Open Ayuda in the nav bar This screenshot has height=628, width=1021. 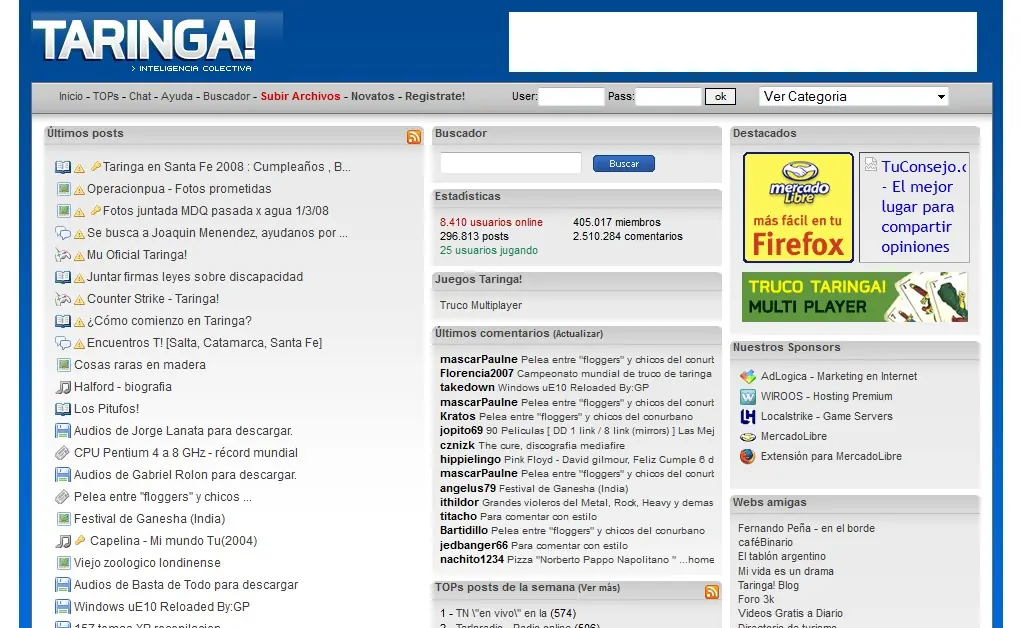[177, 96]
